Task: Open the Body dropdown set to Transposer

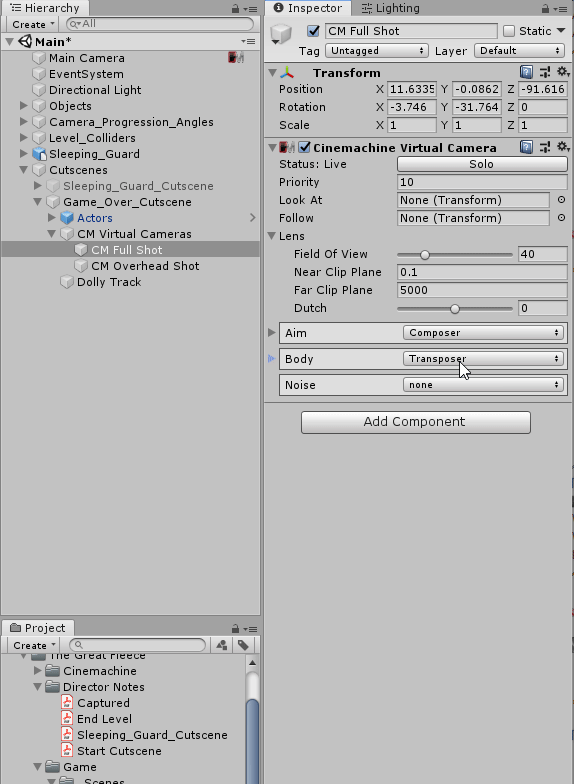Action: pos(483,358)
